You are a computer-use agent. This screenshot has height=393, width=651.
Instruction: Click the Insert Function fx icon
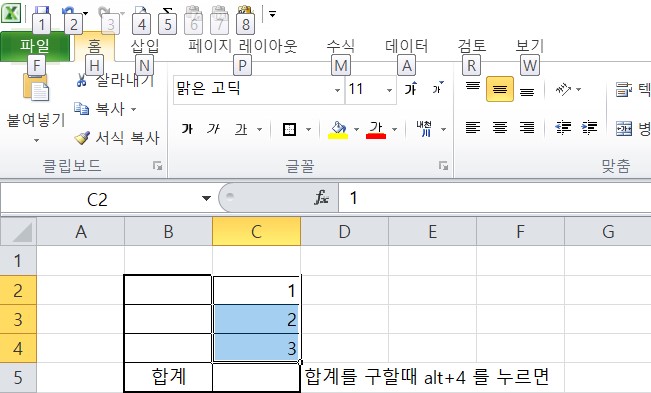pos(321,198)
